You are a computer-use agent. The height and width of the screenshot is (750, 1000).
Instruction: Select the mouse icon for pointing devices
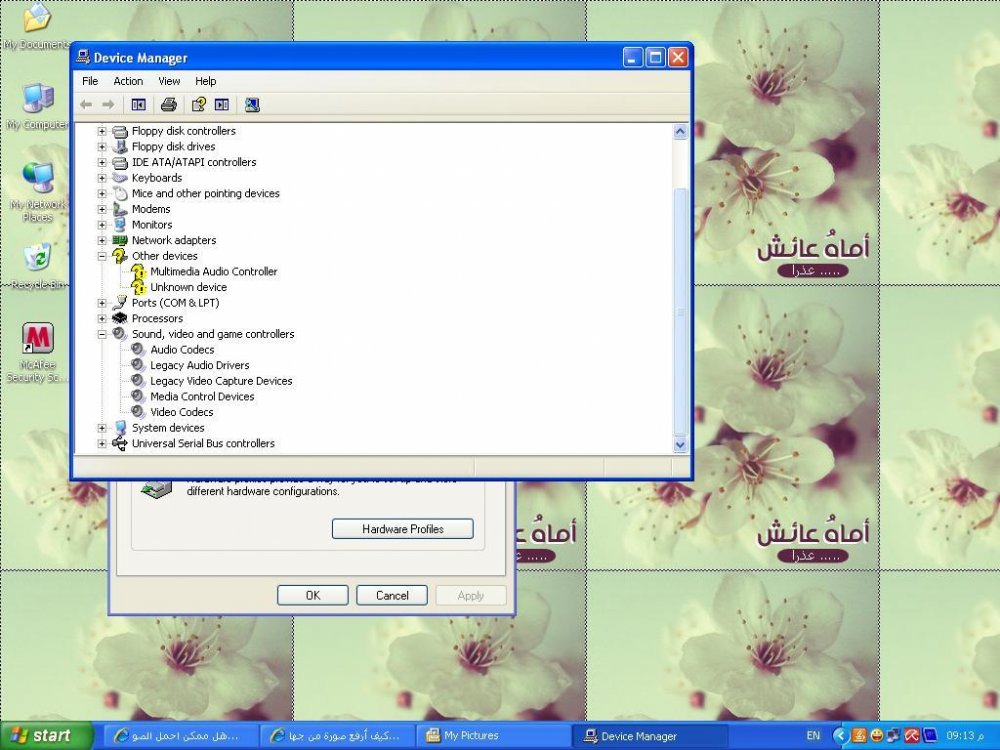click(x=120, y=193)
